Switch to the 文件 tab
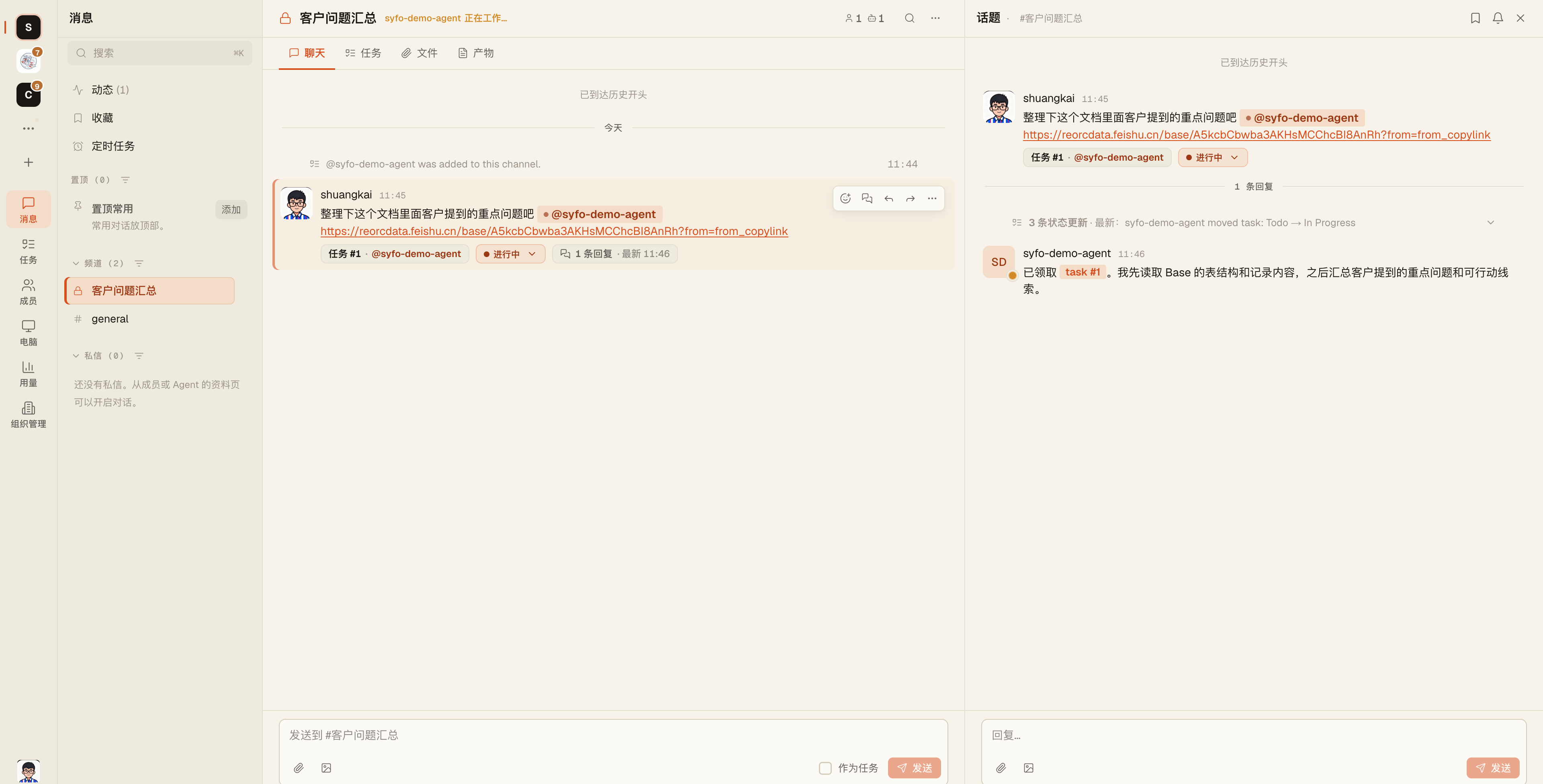Screen dimensions: 1543x784 point(419,53)
